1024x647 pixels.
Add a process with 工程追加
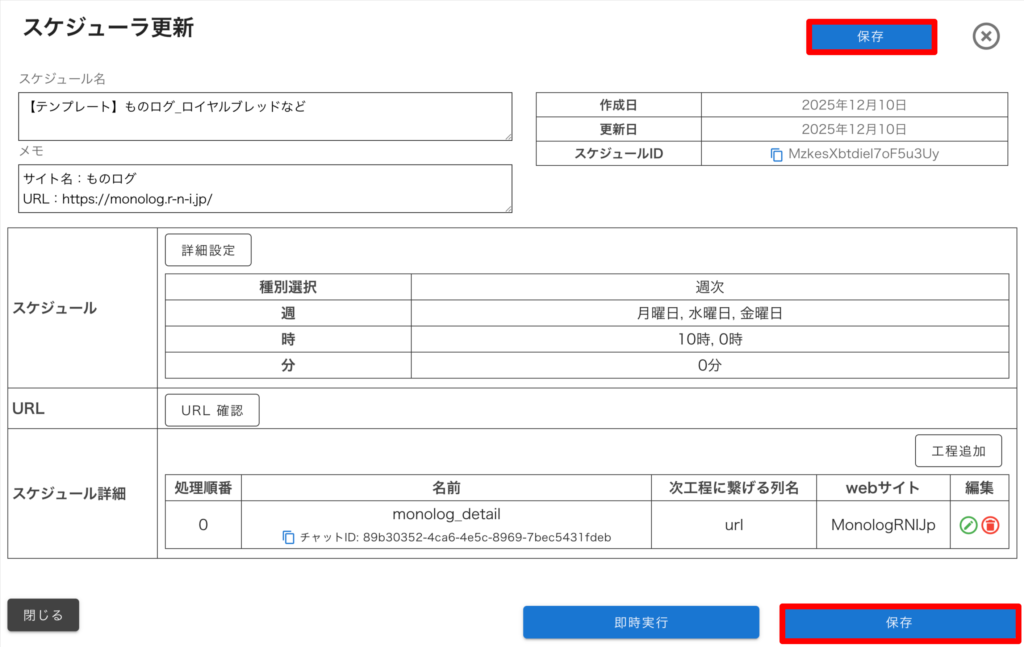click(958, 451)
